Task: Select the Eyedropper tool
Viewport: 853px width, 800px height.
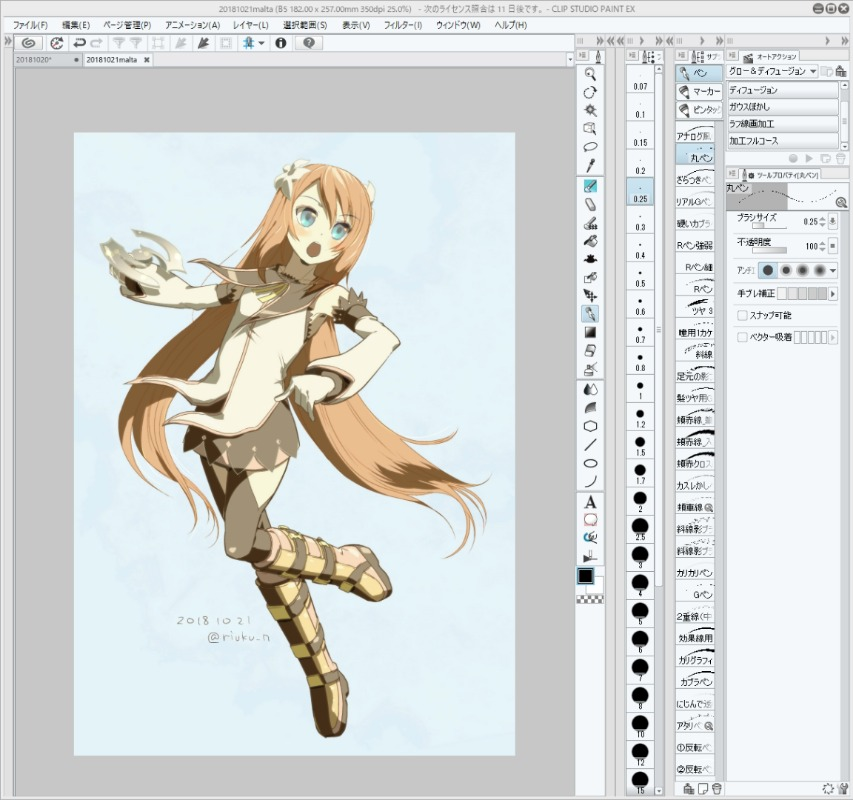Action: (590, 165)
